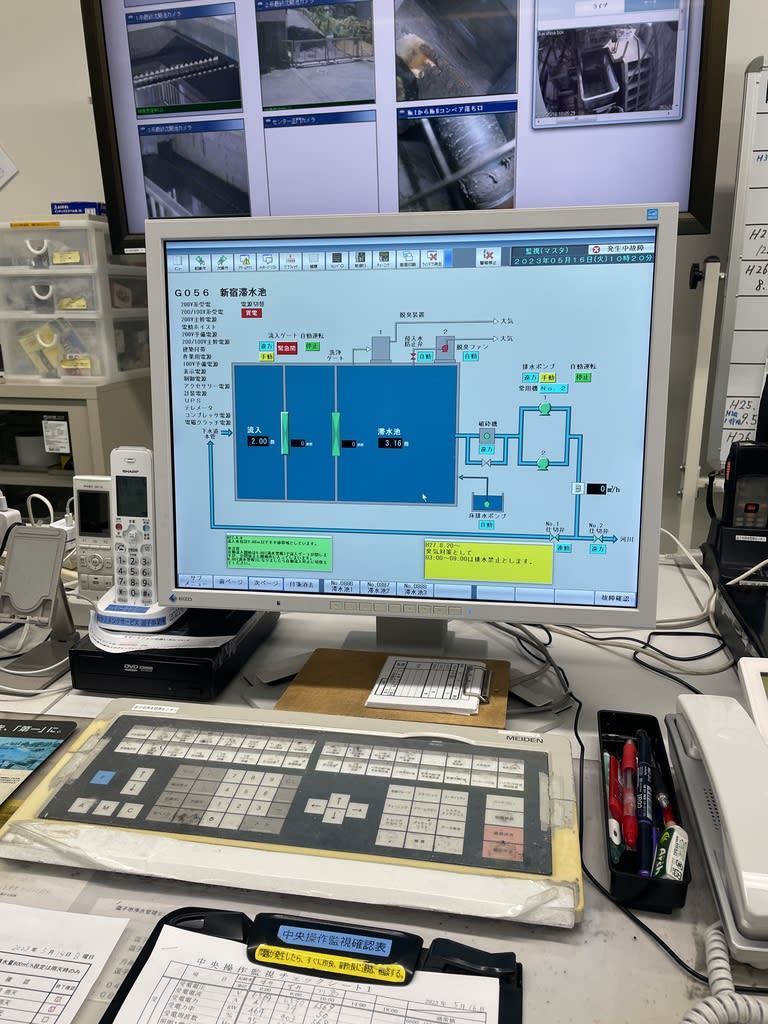Click the drainage pump 遠方 mode label

pos(530,377)
